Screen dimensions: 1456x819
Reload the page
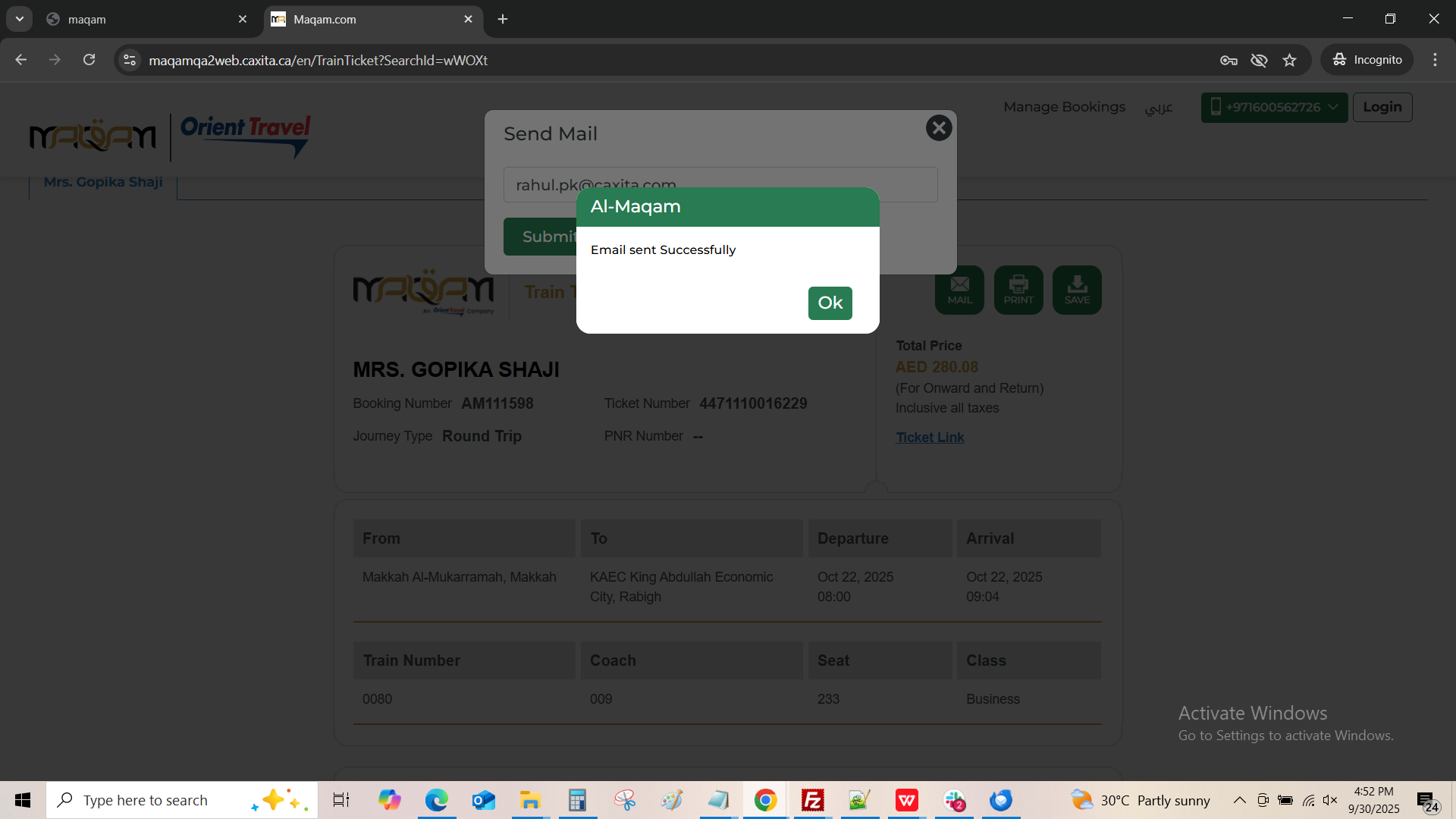tap(89, 60)
